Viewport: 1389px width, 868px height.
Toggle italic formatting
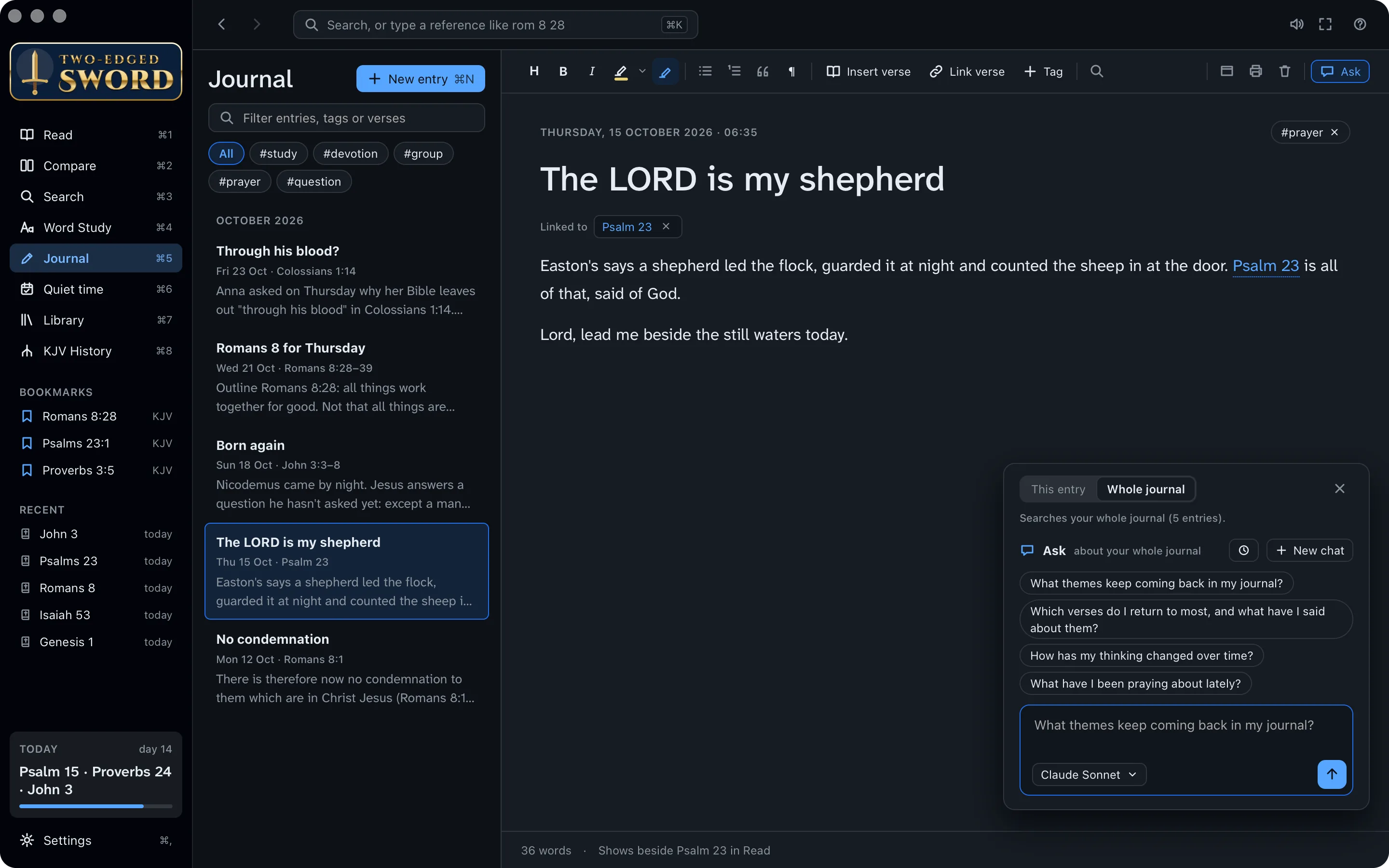point(592,71)
